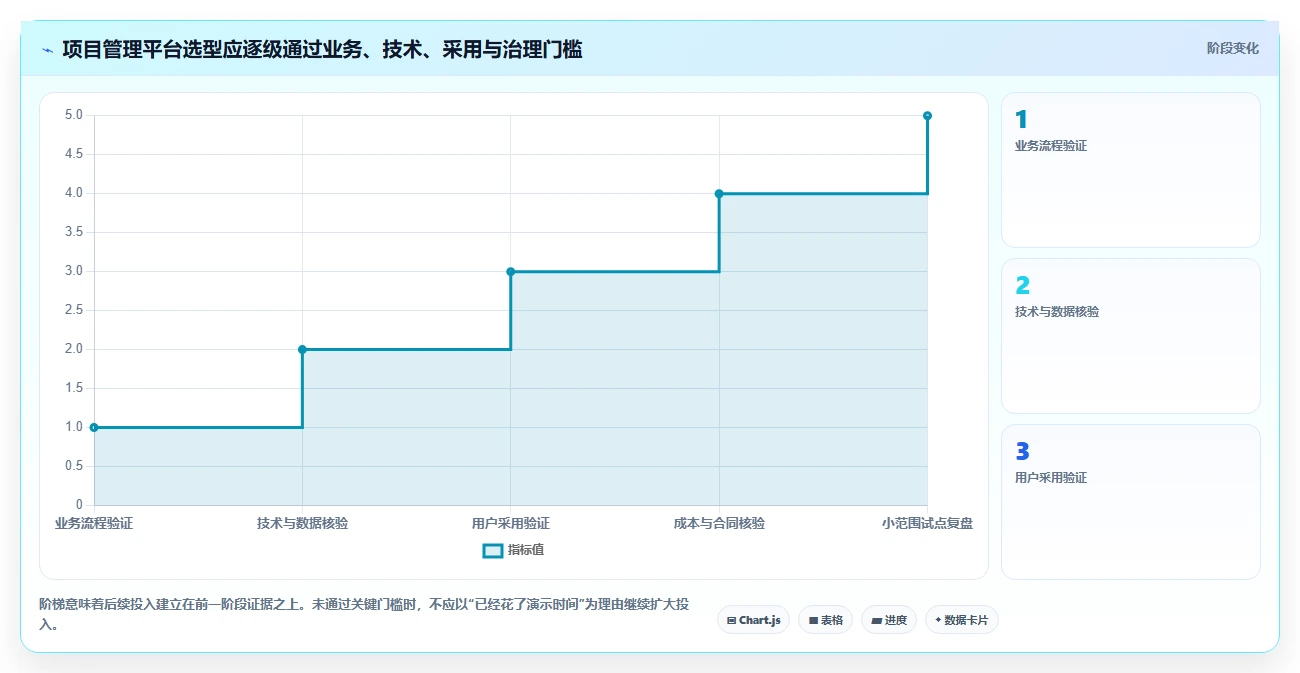Screen dimensions: 1300x673
Task: Click the data point at value 2.0
Action: click(302, 349)
